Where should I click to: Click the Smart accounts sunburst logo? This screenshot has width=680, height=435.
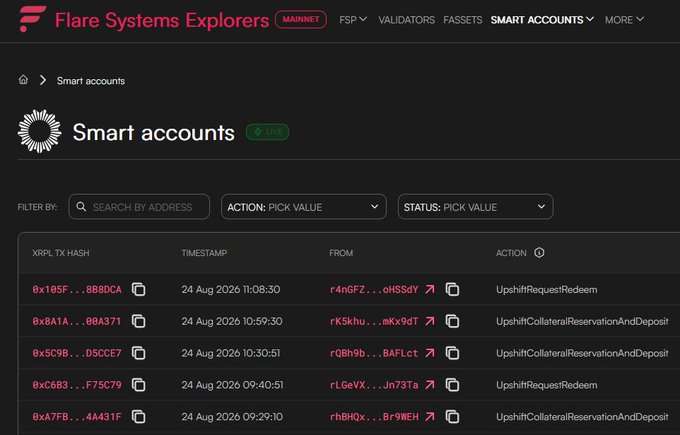(39, 131)
